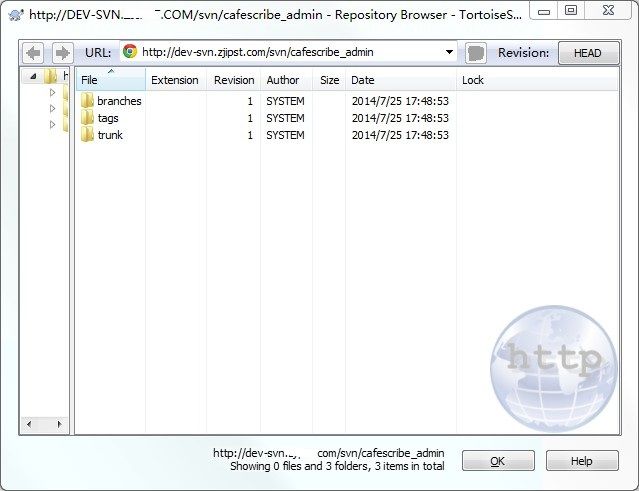Screen dimensions: 639x491
Task: Click the SYSTEM author of trunk
Action: coord(285,135)
